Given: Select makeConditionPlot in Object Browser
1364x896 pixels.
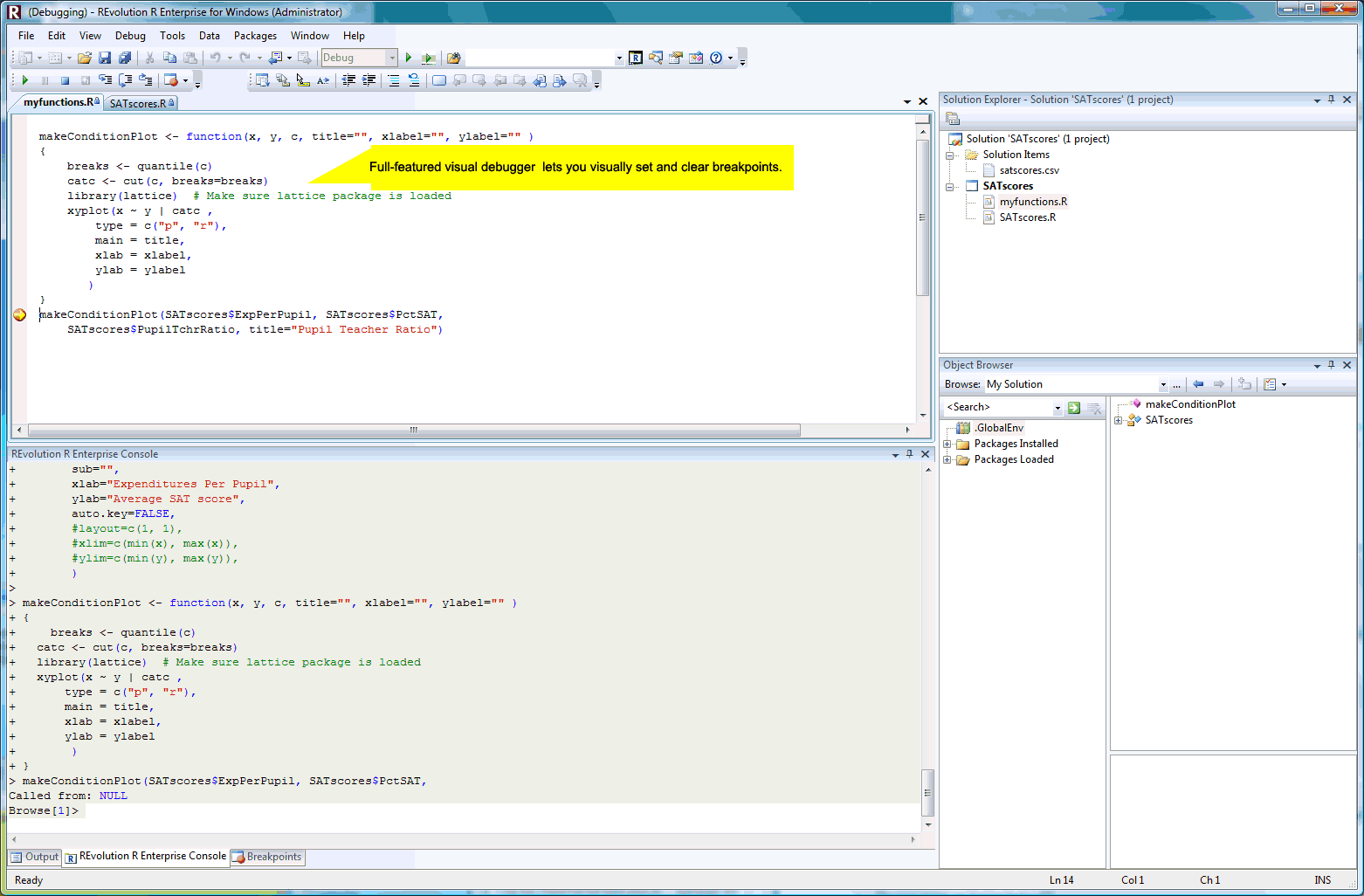Looking at the screenshot, I should [1190, 404].
